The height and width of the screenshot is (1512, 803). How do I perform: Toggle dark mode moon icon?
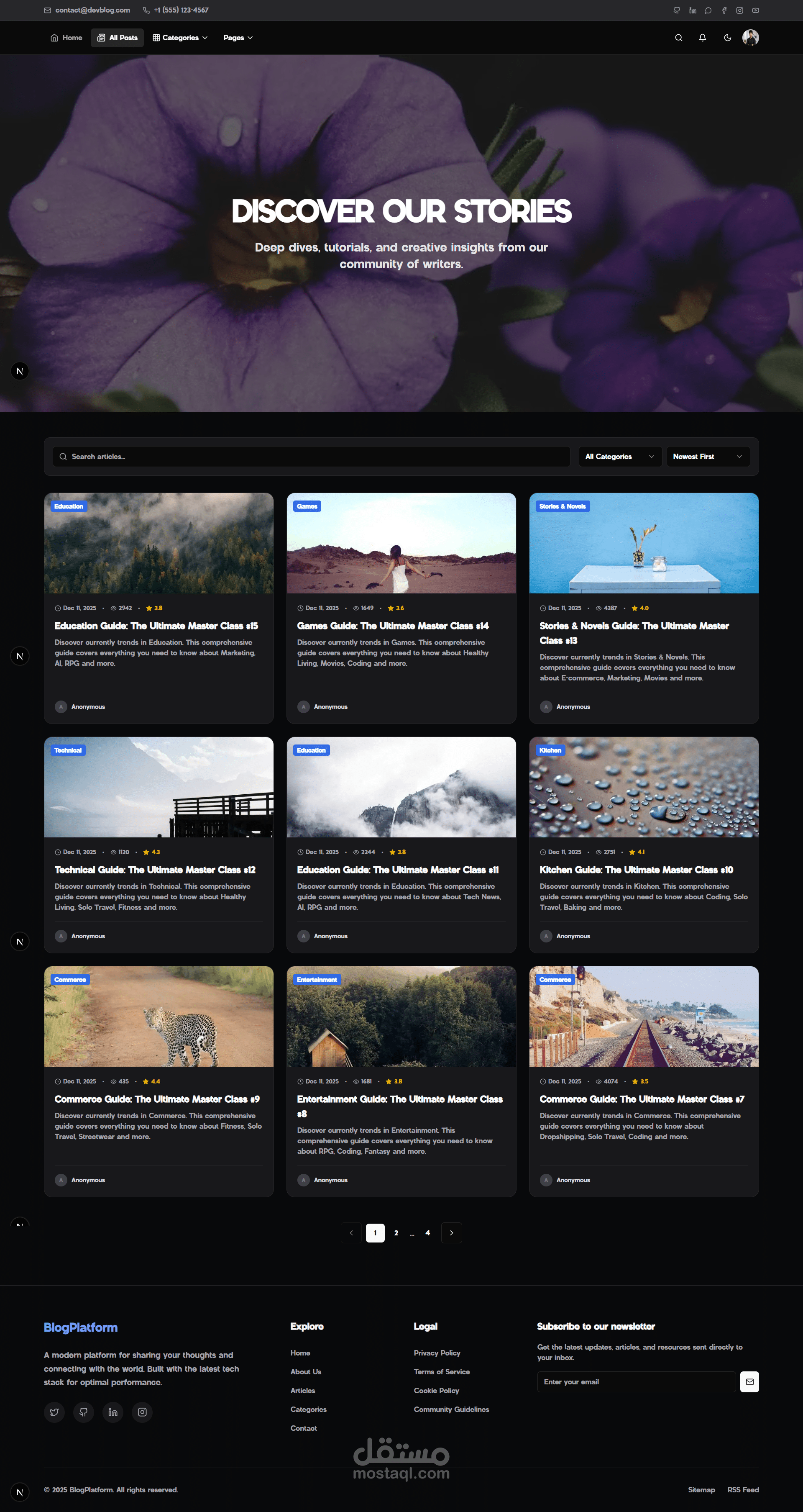pyautogui.click(x=727, y=38)
